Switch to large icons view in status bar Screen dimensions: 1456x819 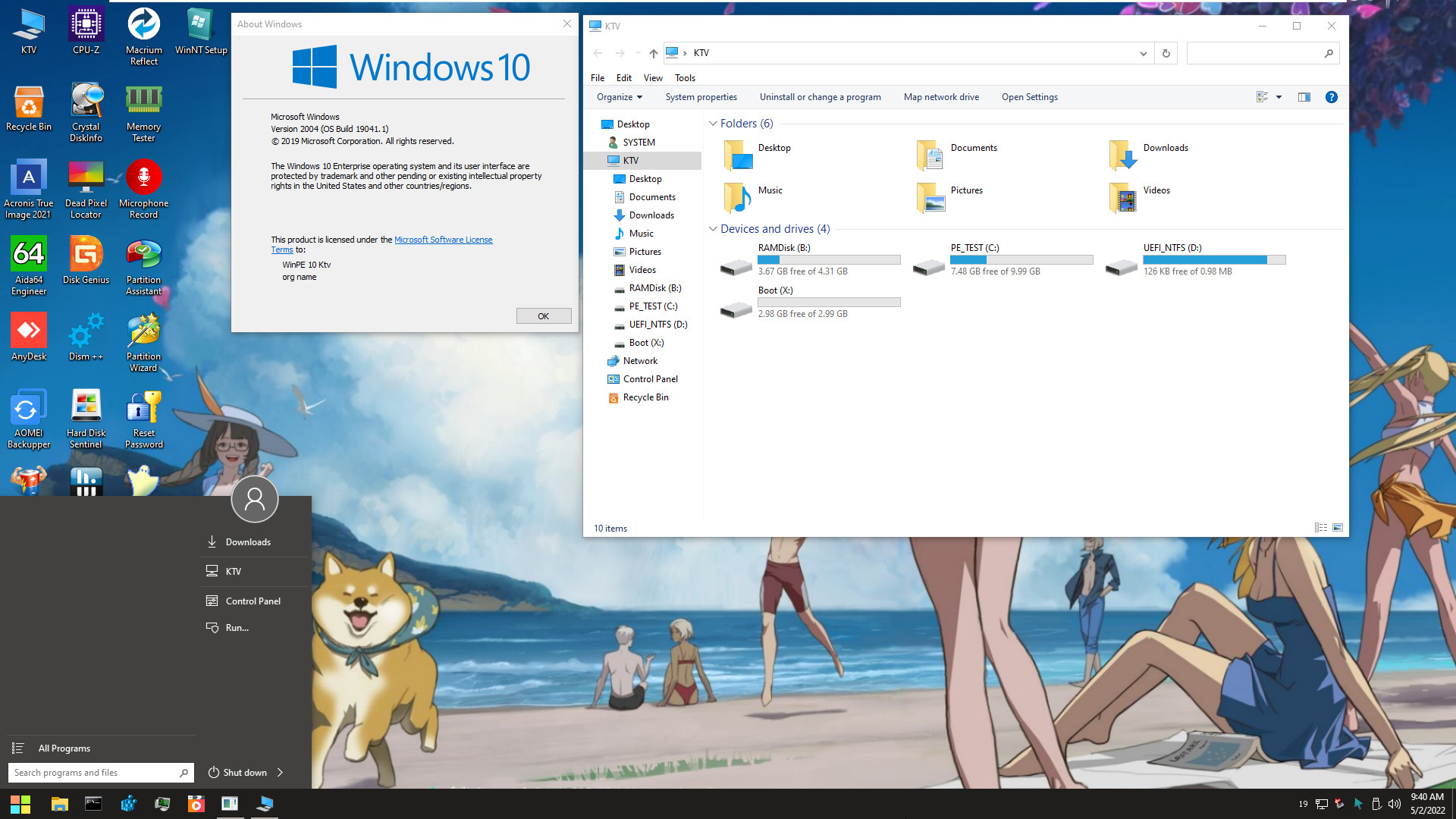[x=1338, y=528]
